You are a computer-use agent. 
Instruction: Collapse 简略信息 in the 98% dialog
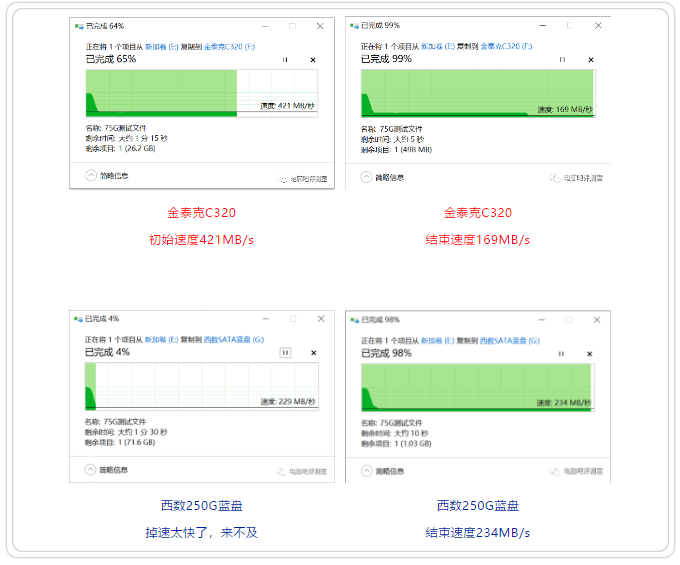click(367, 469)
